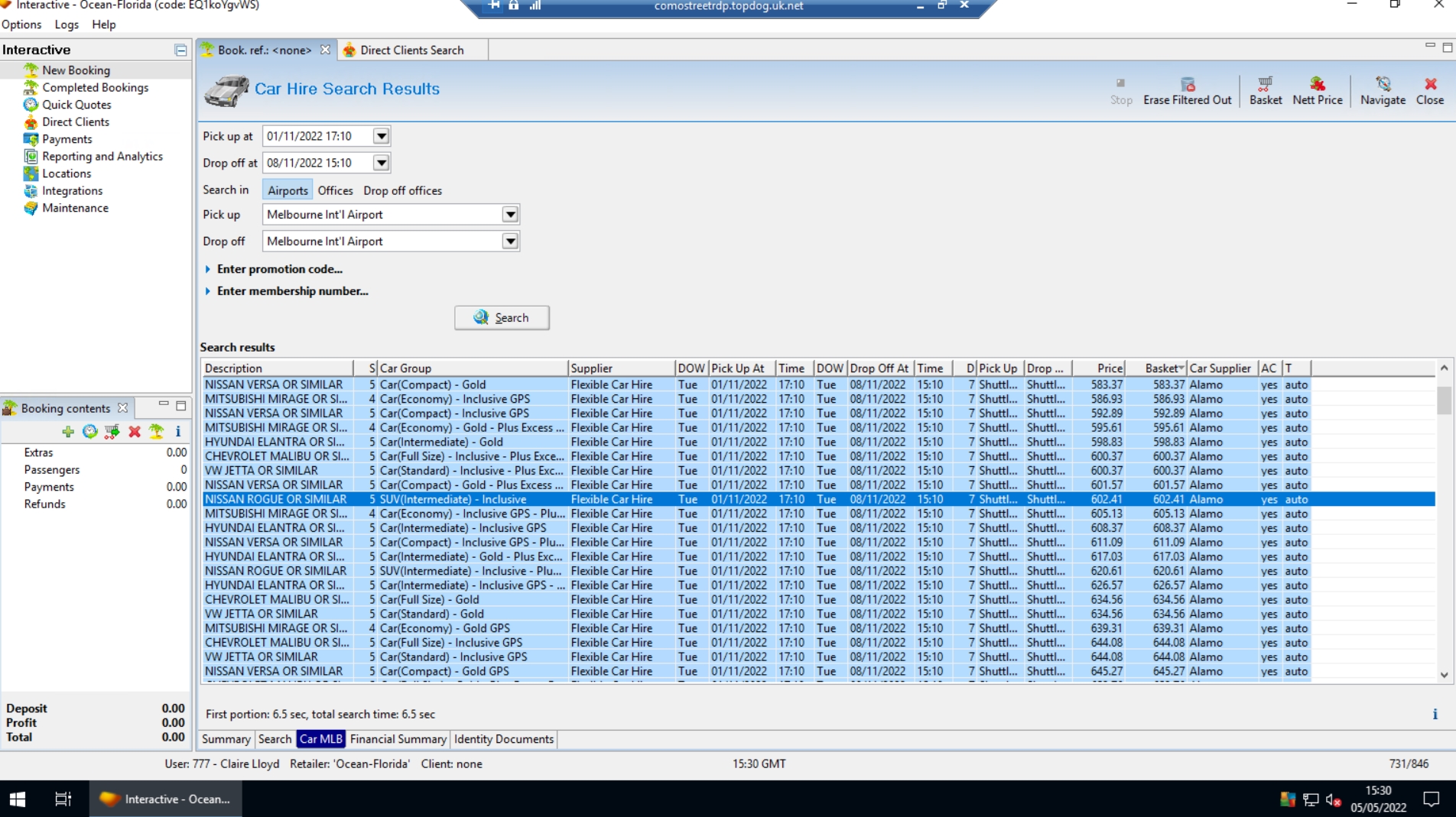Expand Enter membership number section

pyautogui.click(x=286, y=291)
